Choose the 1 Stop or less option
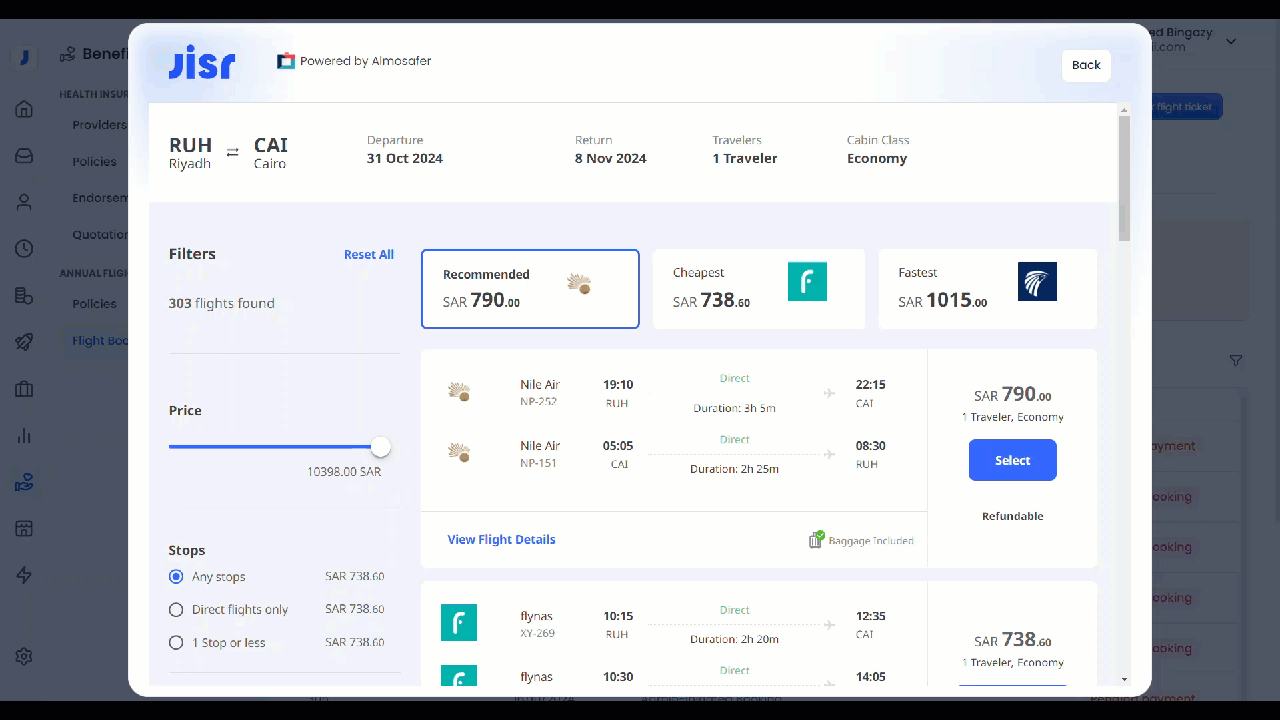Viewport: 1280px width, 720px height. (x=177, y=643)
